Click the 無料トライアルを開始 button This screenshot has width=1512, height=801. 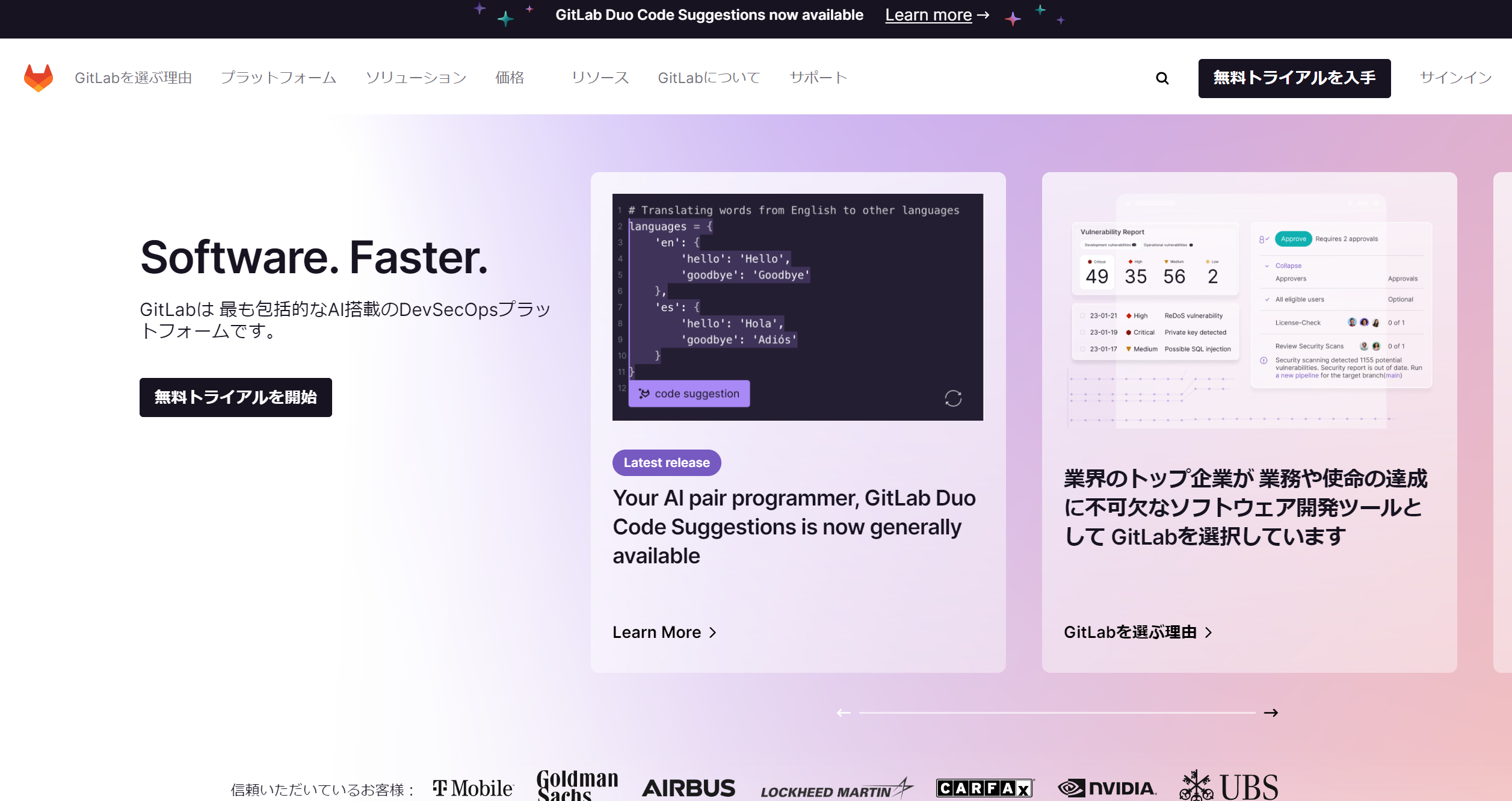point(235,397)
